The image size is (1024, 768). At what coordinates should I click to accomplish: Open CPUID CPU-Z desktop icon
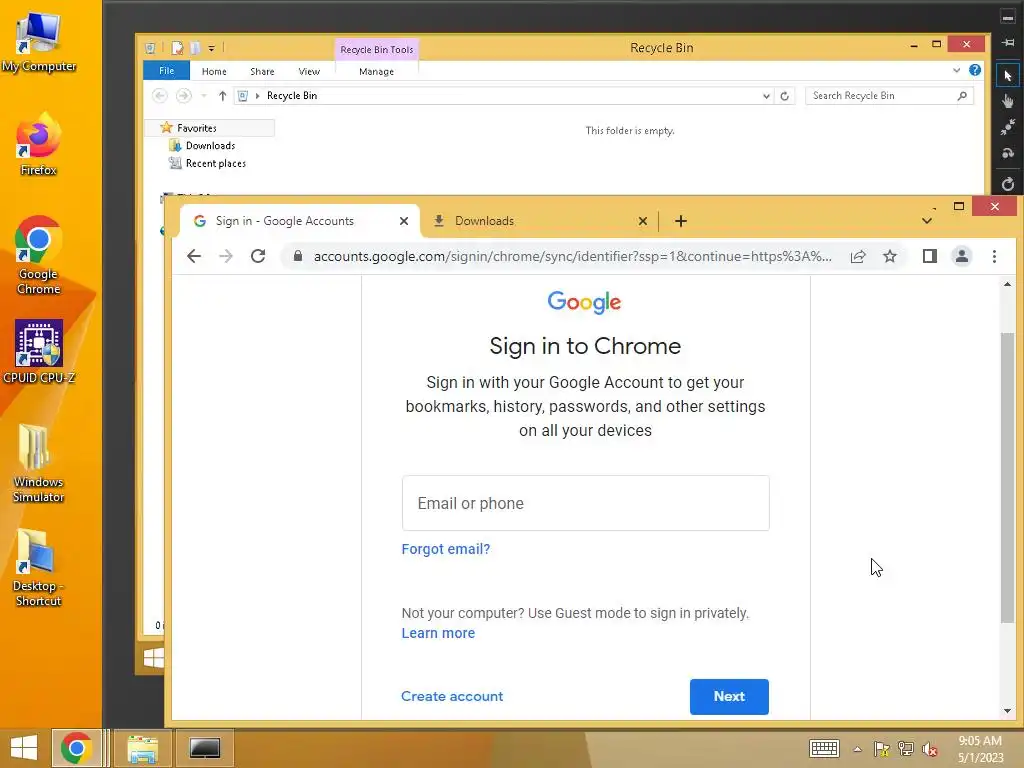[x=39, y=351]
